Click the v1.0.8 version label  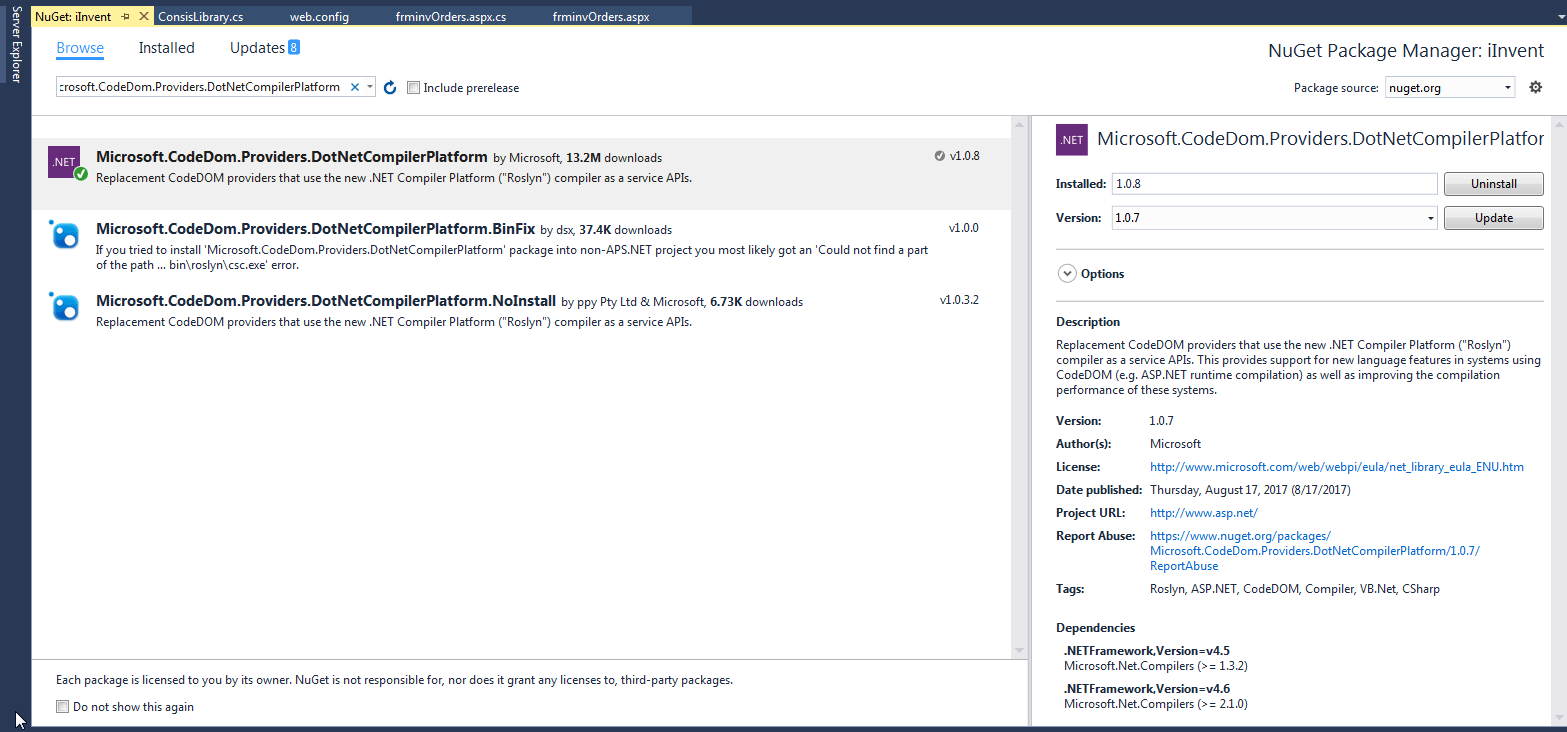point(964,156)
